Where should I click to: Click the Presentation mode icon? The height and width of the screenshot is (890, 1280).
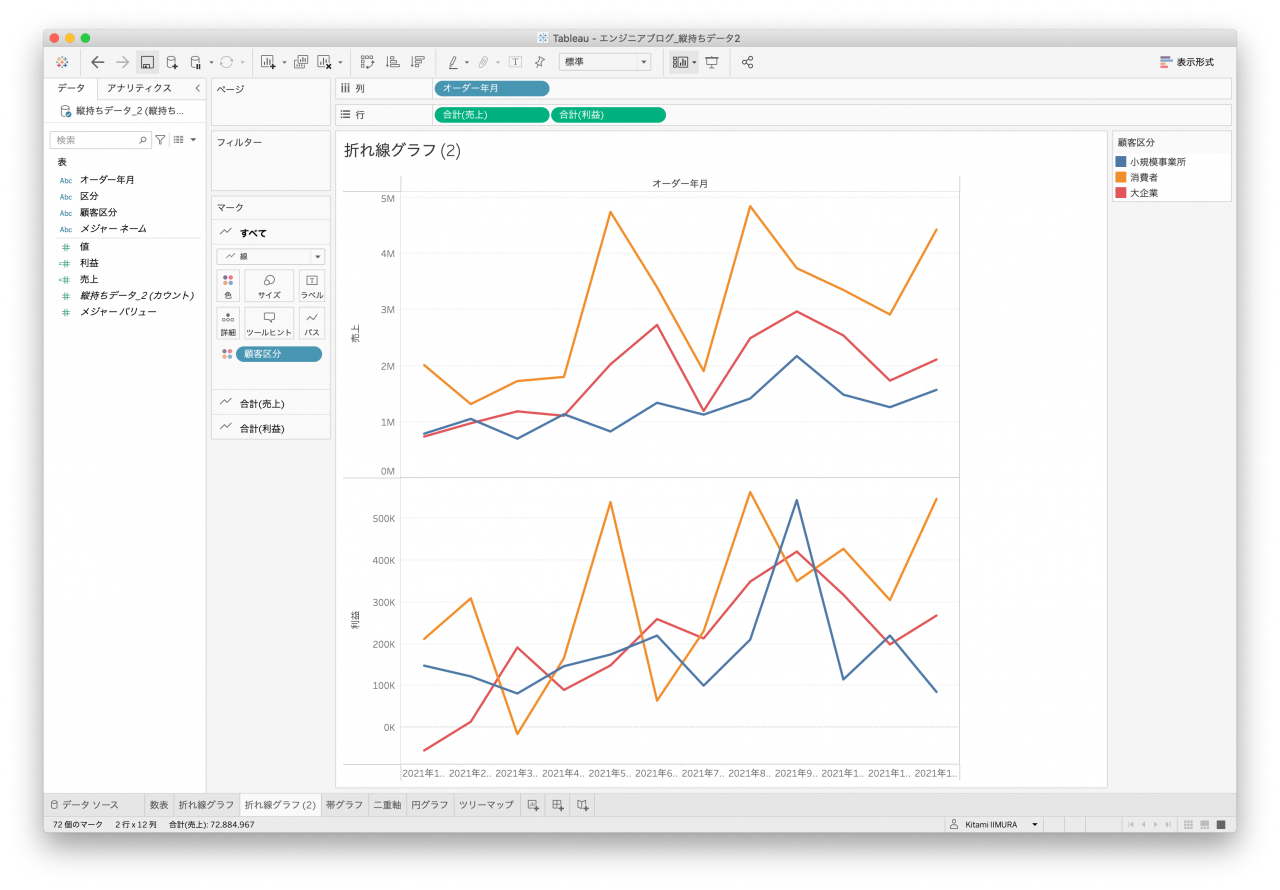pos(712,62)
